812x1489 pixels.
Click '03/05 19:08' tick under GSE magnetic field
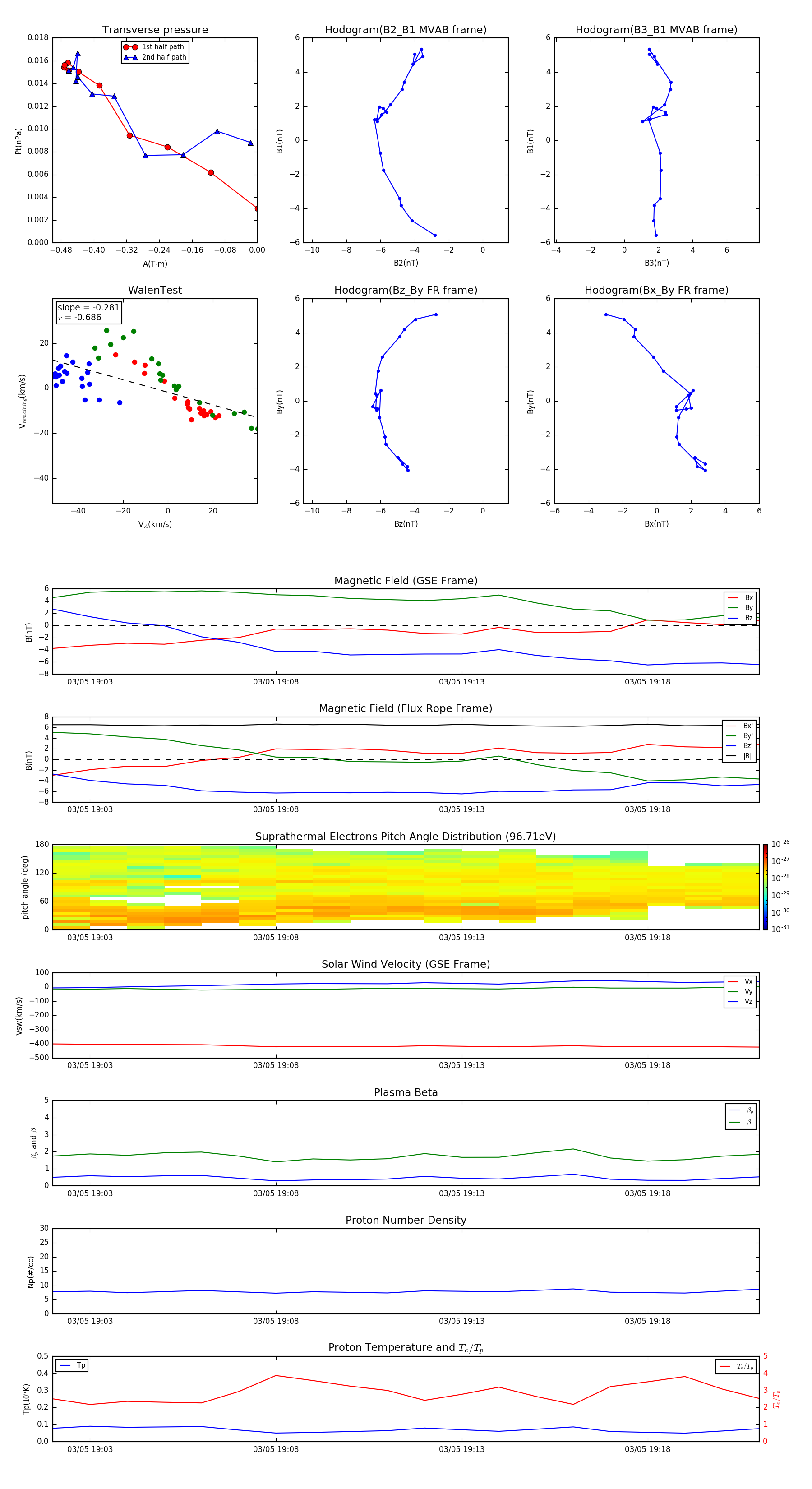(x=276, y=682)
